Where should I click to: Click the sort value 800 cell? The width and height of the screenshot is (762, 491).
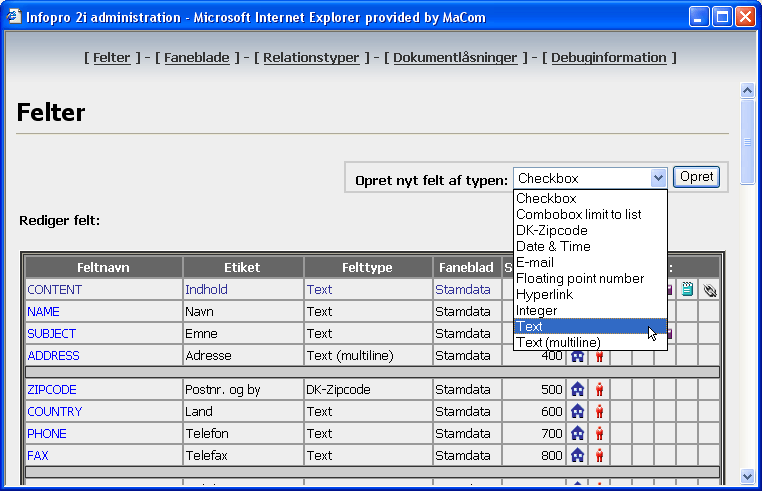[534, 455]
